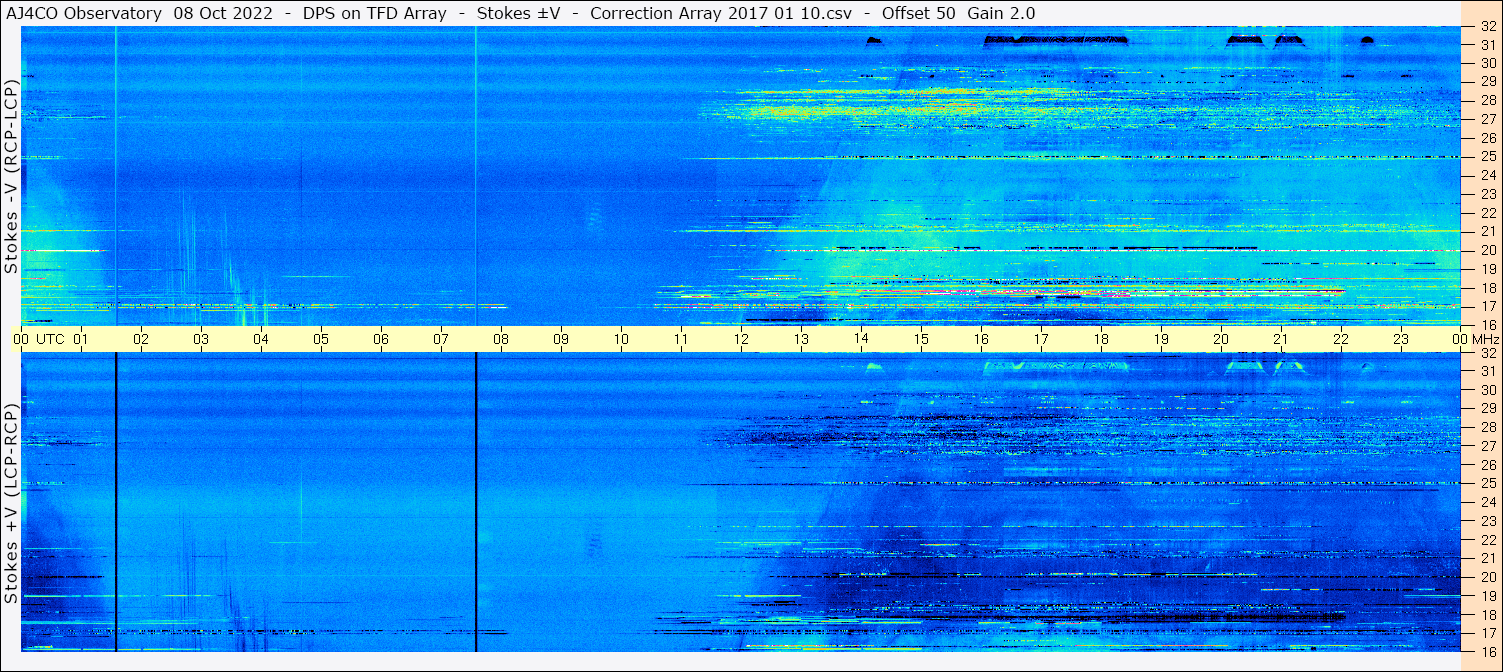The image size is (1503, 672).
Task: Select the 02 hour mark on the time axis
Action: (141, 339)
